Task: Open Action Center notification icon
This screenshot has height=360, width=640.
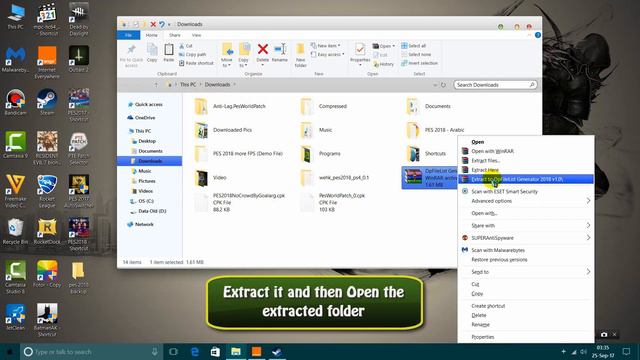Action: [x=627, y=351]
